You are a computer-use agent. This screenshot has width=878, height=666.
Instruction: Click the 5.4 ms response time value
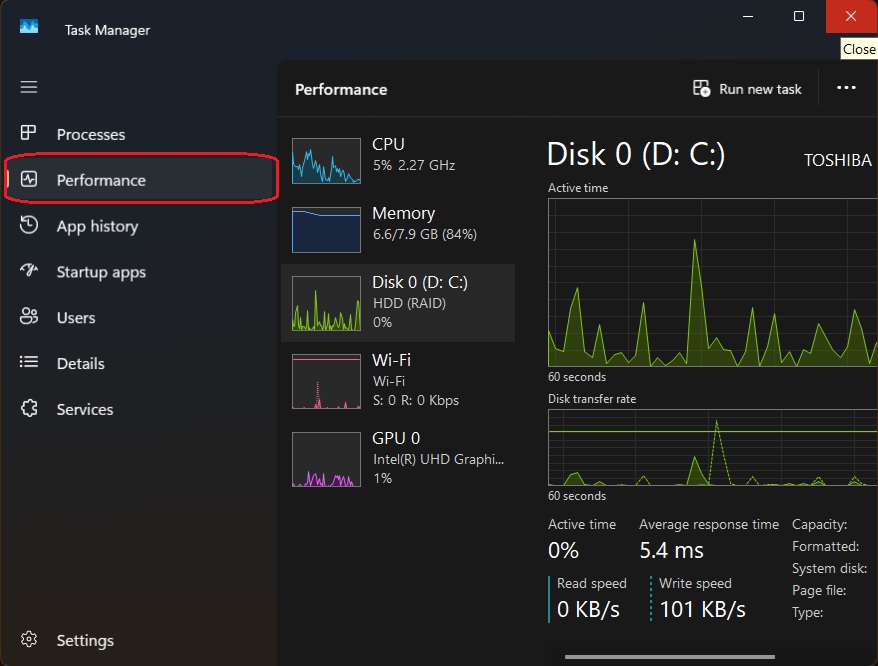[x=671, y=550]
